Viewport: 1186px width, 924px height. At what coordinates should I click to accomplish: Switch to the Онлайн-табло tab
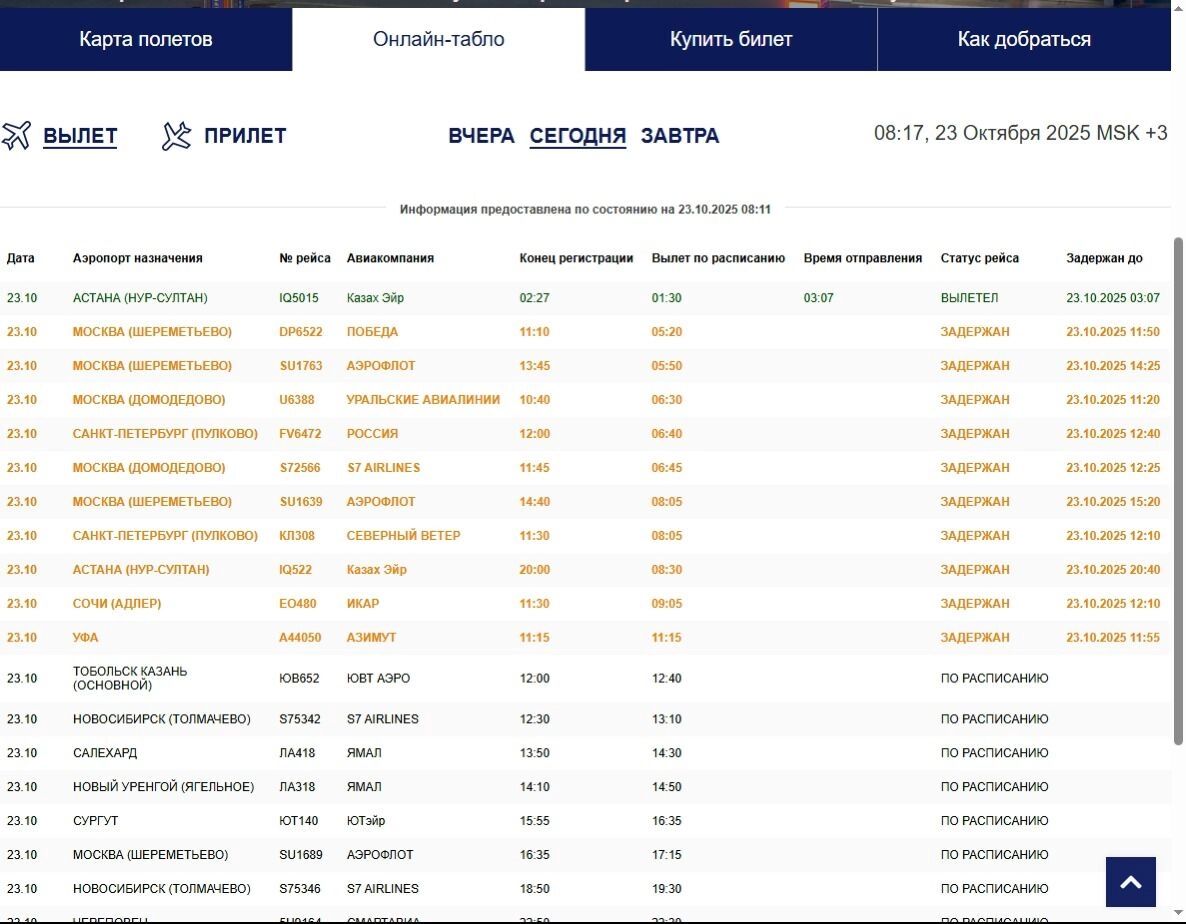(x=438, y=40)
